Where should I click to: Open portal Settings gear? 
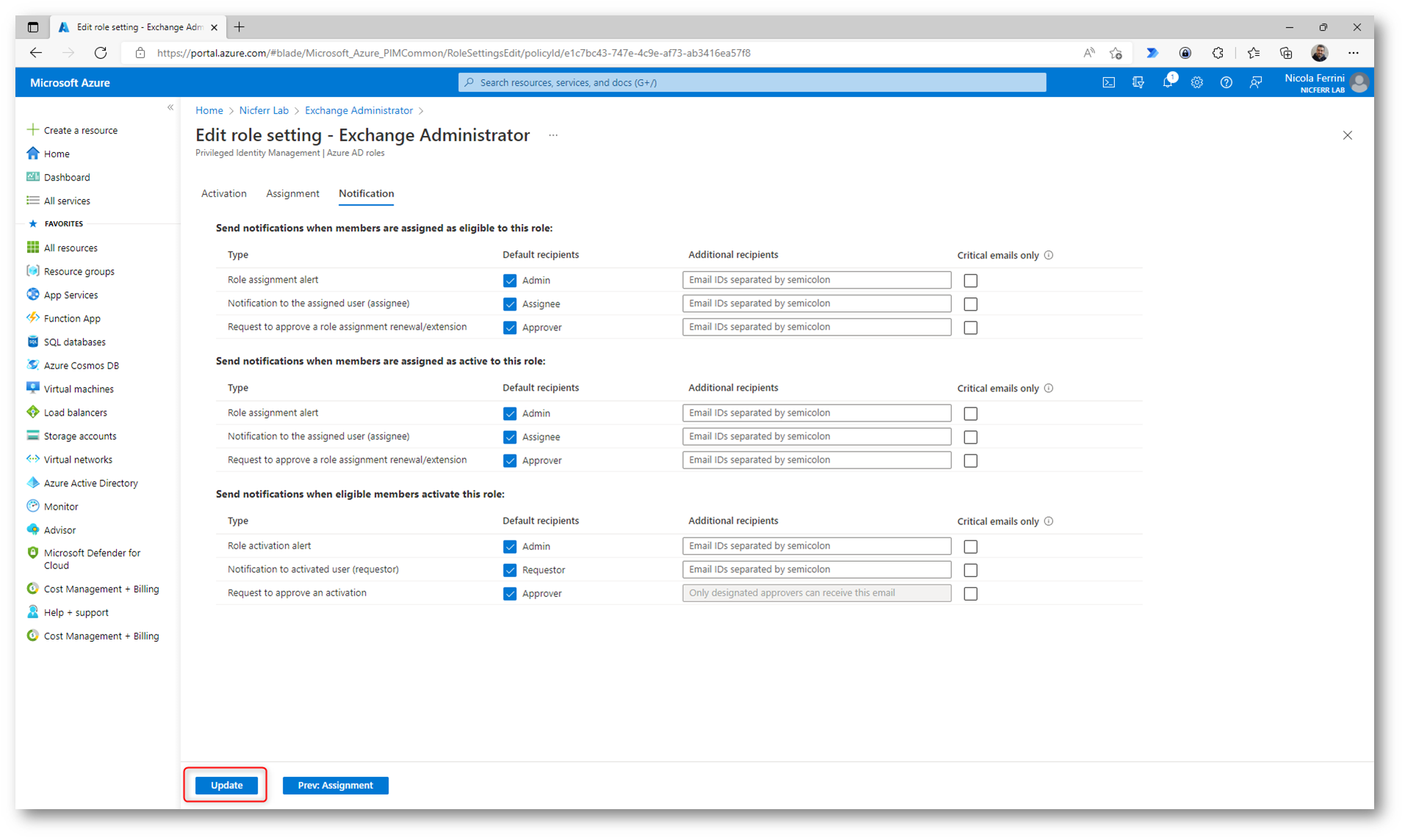1196,82
